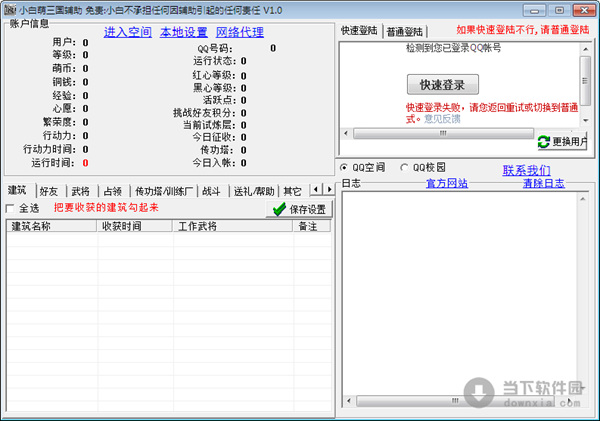This screenshot has height=421, width=600.
Task: Click the 保存设置 button
Action: 299,209
